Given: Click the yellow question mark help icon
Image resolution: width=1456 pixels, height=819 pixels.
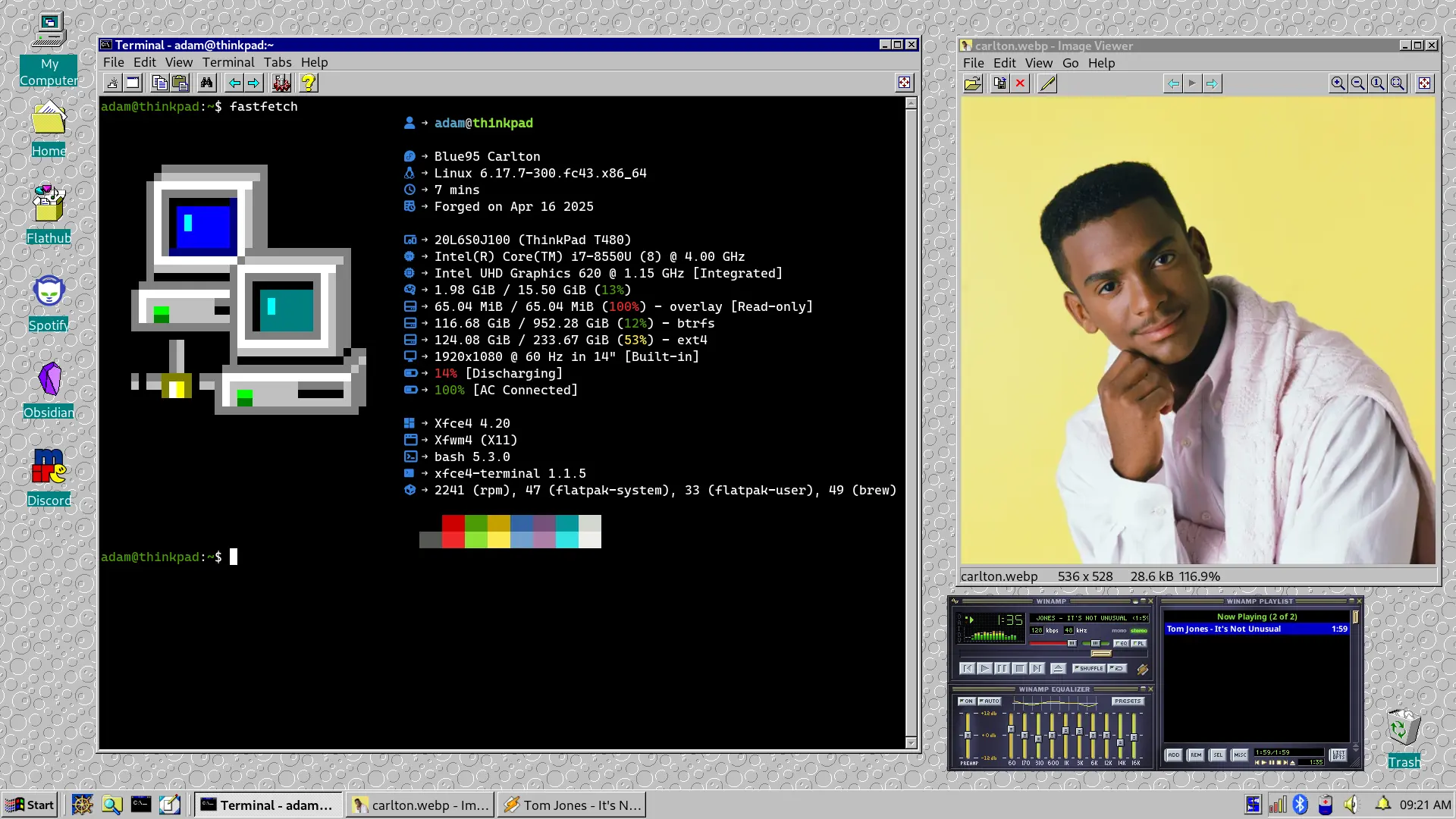Looking at the screenshot, I should 308,83.
